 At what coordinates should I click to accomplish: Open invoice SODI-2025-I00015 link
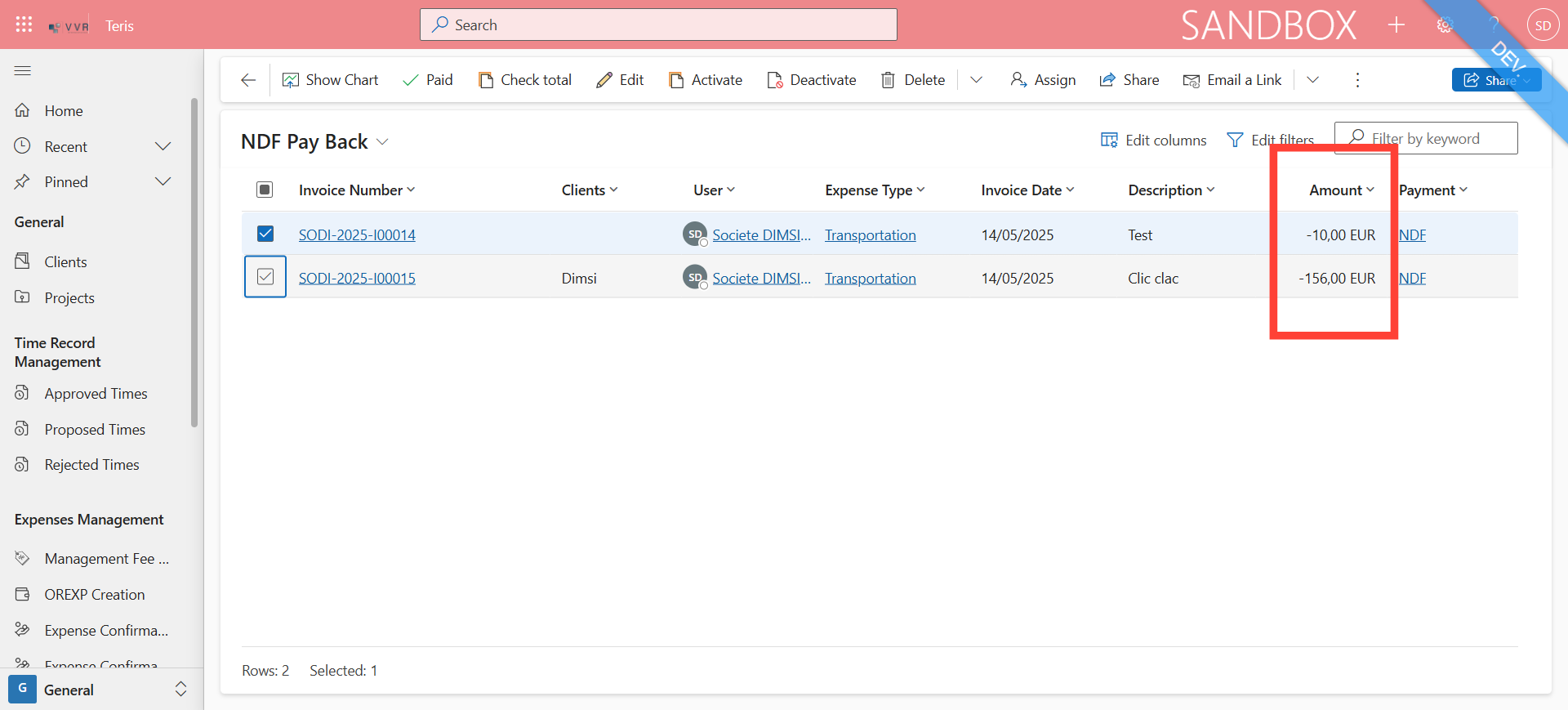coord(357,279)
